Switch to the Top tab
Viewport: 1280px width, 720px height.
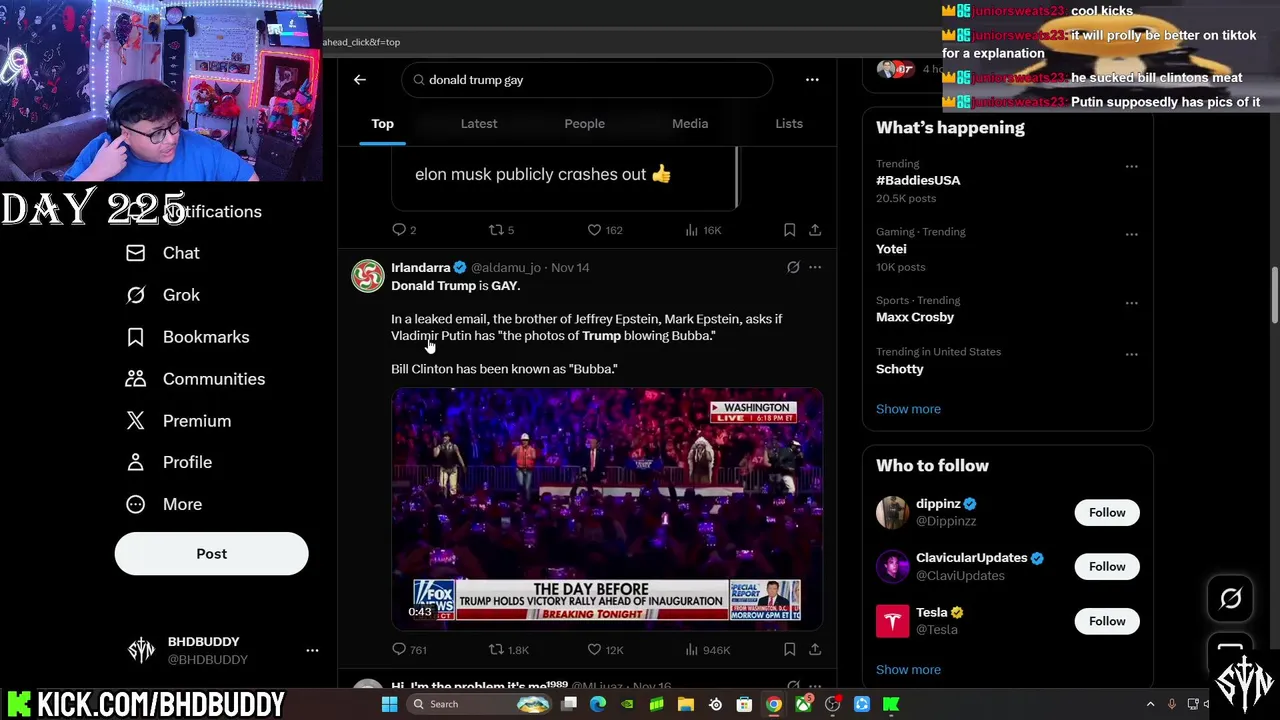[382, 124]
